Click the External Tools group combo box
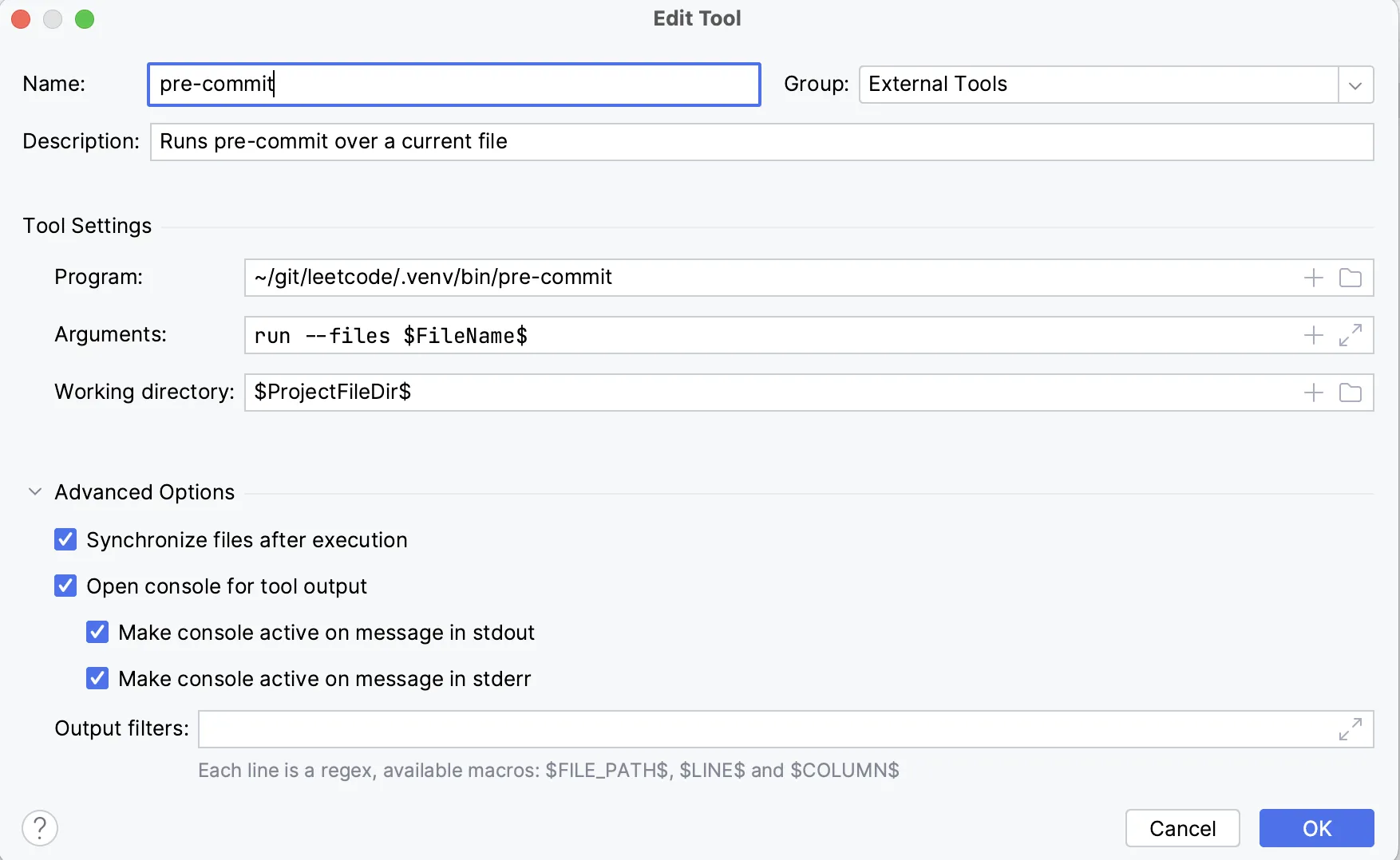The width and height of the screenshot is (1400, 860). pos(1097,85)
